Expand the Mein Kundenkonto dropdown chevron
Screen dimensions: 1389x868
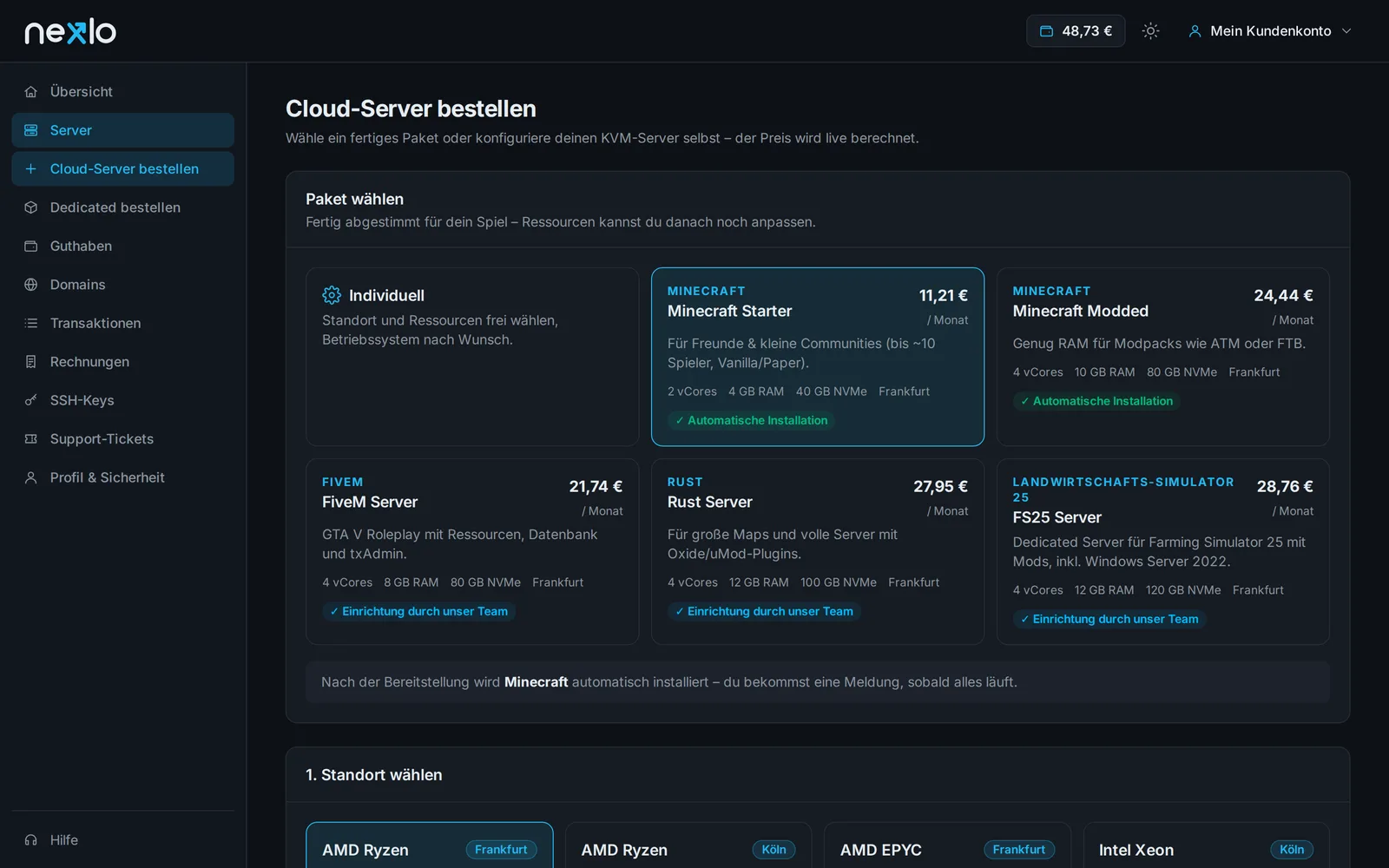tap(1346, 31)
